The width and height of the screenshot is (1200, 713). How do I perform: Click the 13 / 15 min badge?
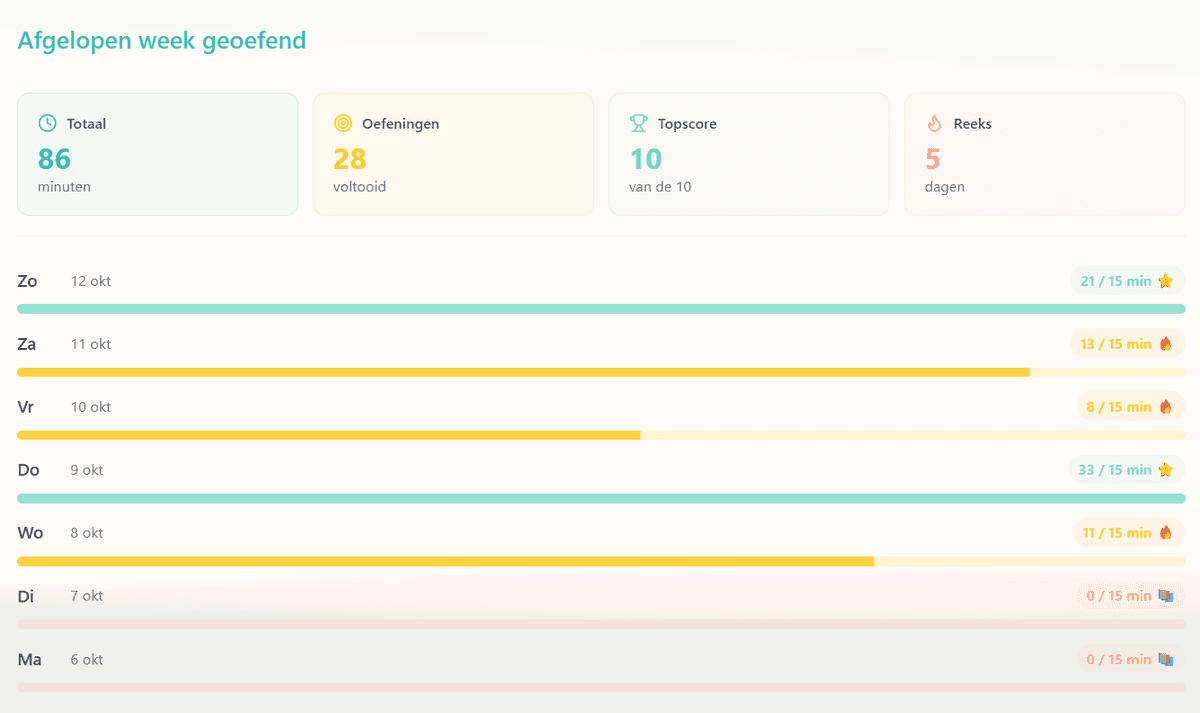[1126, 344]
